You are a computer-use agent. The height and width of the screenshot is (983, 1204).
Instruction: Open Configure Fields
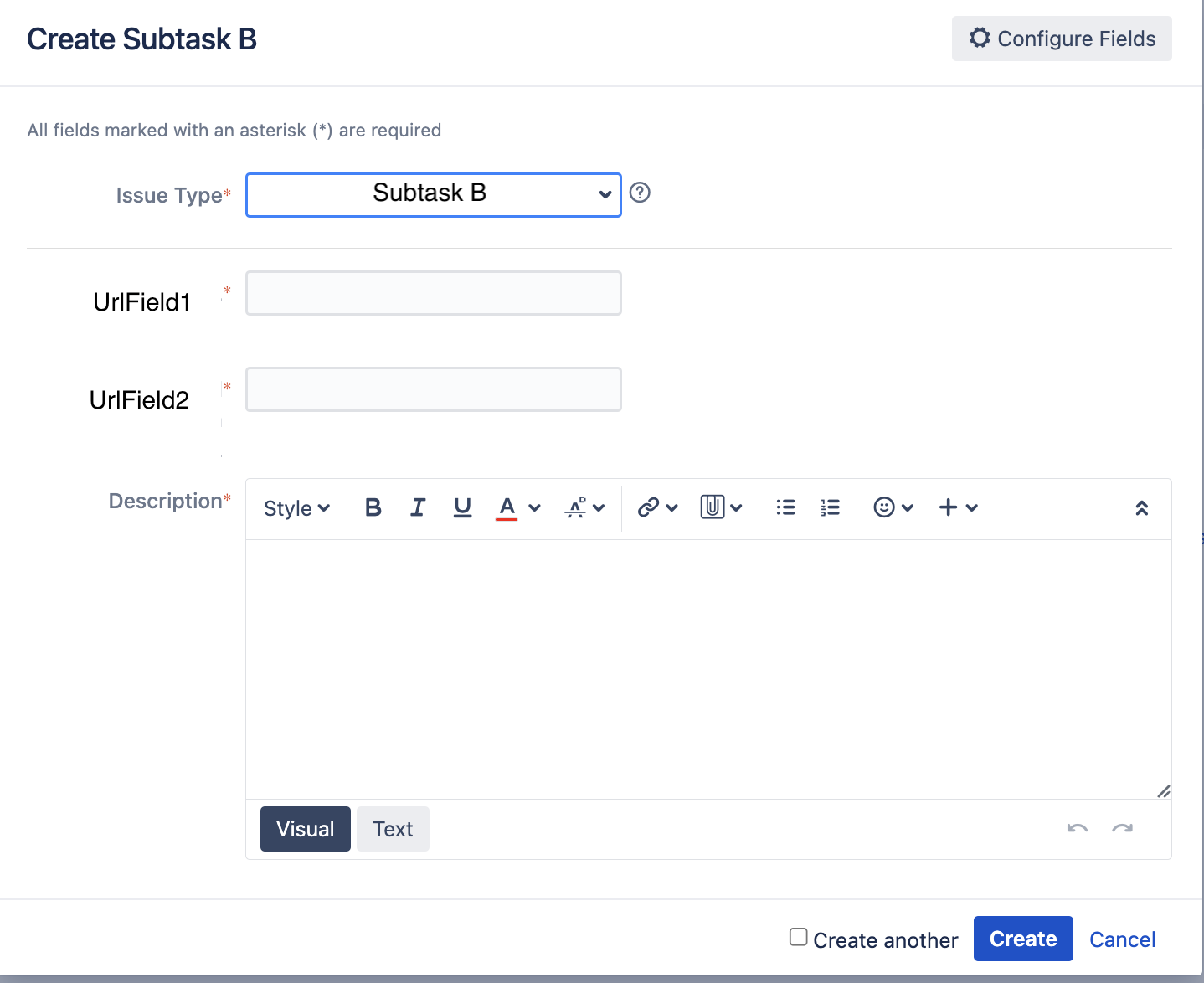pyautogui.click(x=1062, y=39)
